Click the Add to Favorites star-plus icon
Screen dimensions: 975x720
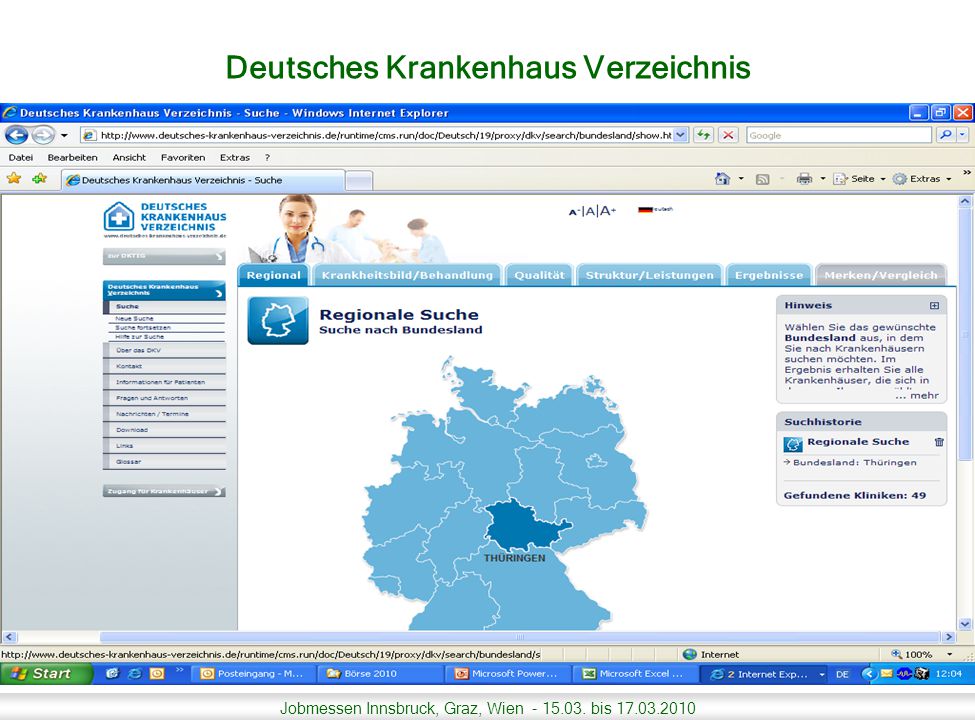[39, 179]
